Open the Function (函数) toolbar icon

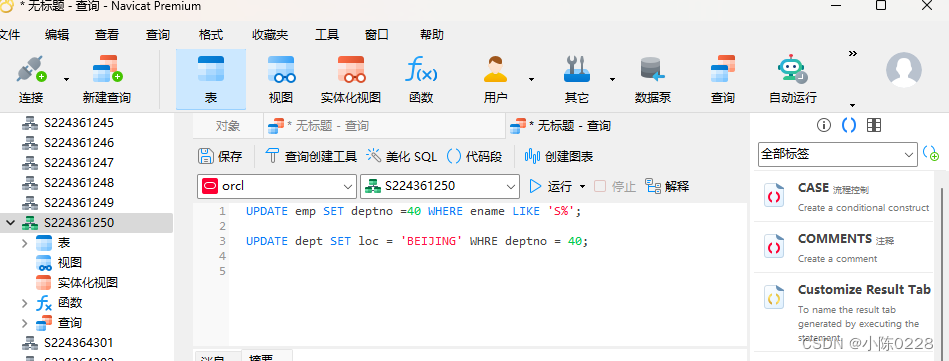421,79
